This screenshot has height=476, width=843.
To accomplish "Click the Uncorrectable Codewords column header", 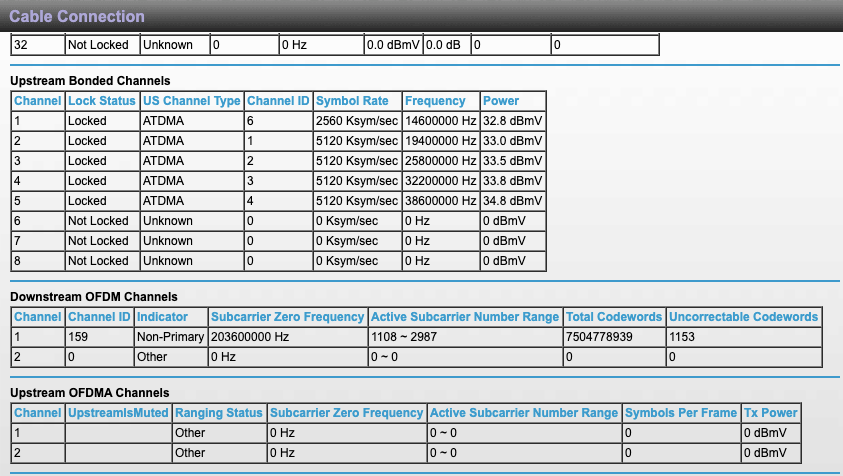I will 743,317.
